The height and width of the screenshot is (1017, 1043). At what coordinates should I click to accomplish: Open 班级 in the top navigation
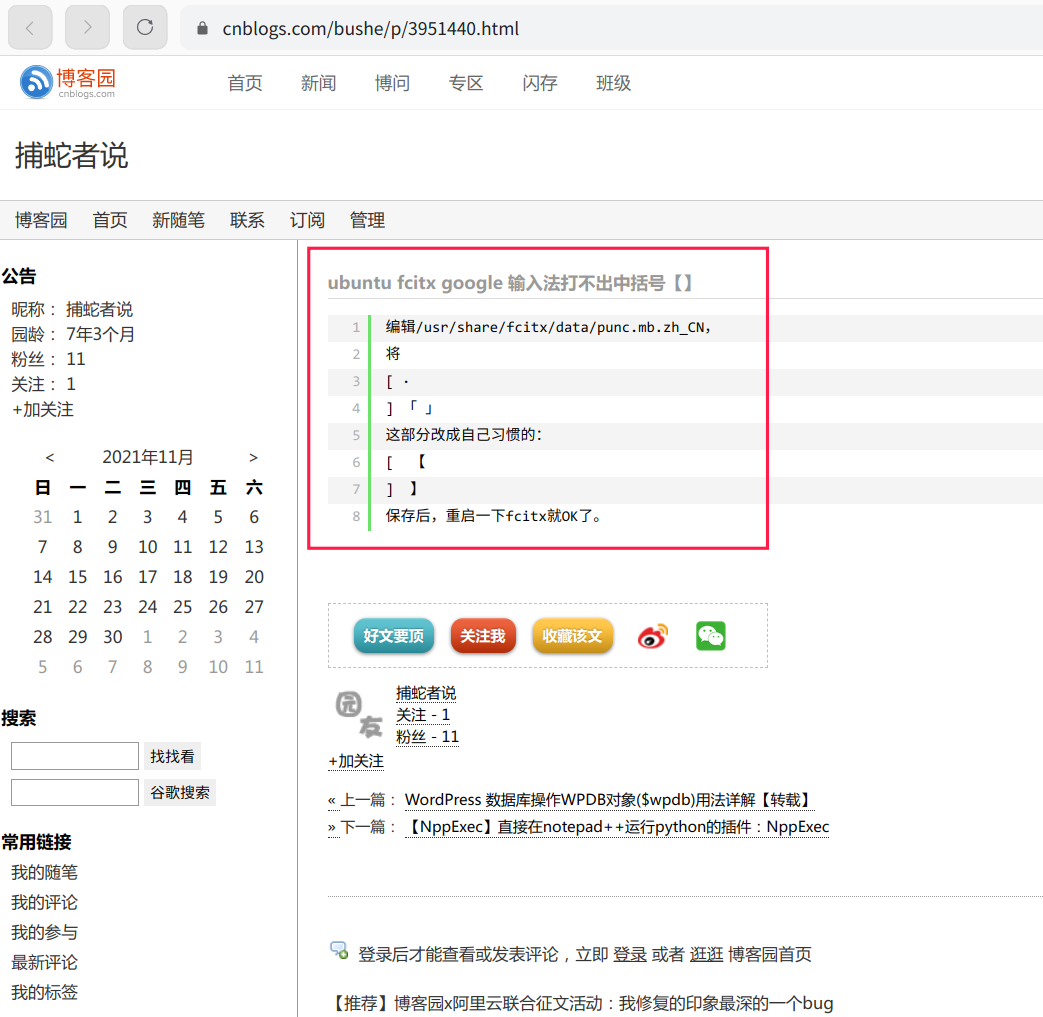(x=613, y=83)
